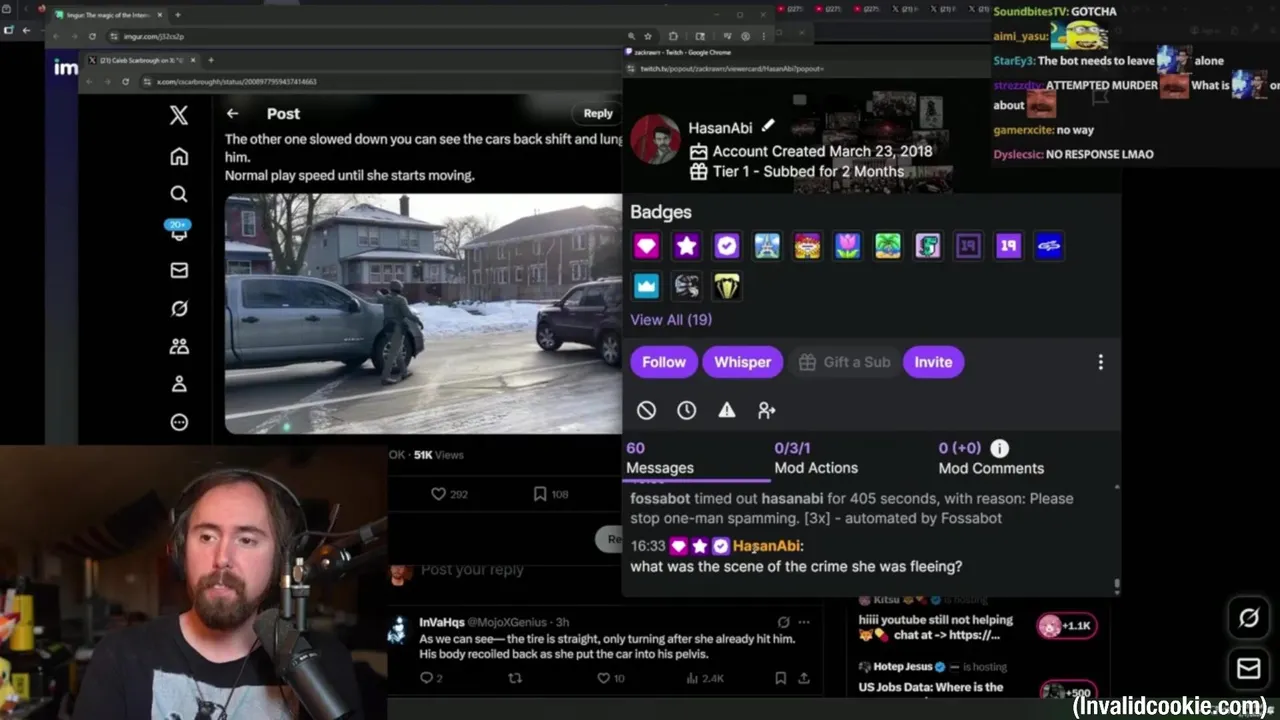Click the X logo in the sidebar
1280x720 pixels.
click(x=179, y=115)
